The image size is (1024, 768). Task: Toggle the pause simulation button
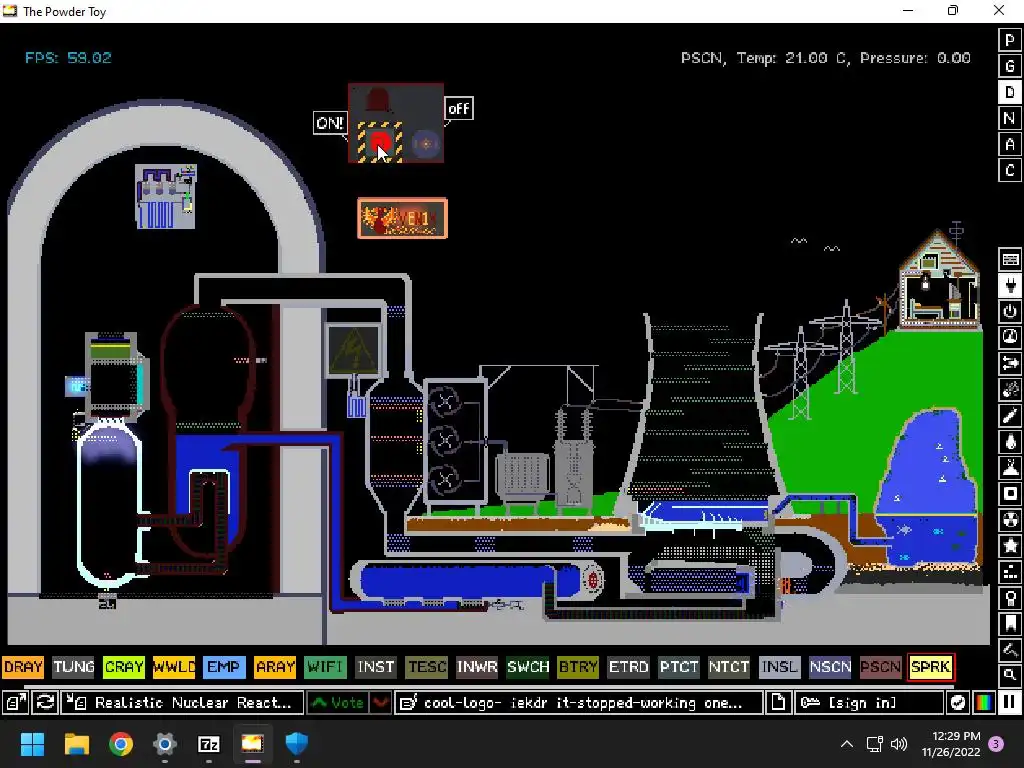1010,703
